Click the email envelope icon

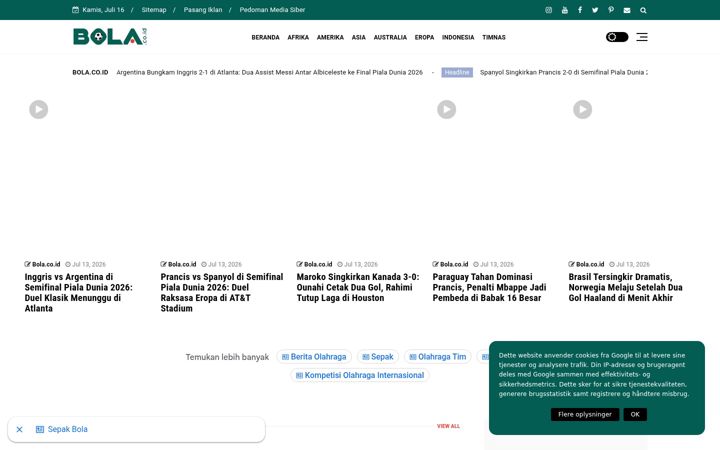(627, 10)
